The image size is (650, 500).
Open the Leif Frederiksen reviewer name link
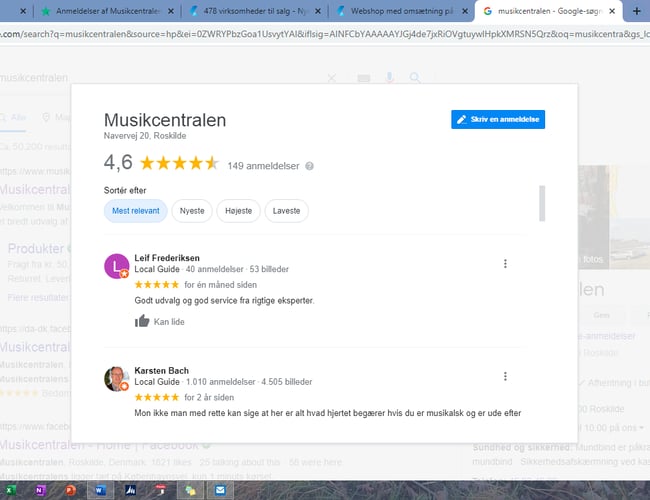(x=167, y=258)
